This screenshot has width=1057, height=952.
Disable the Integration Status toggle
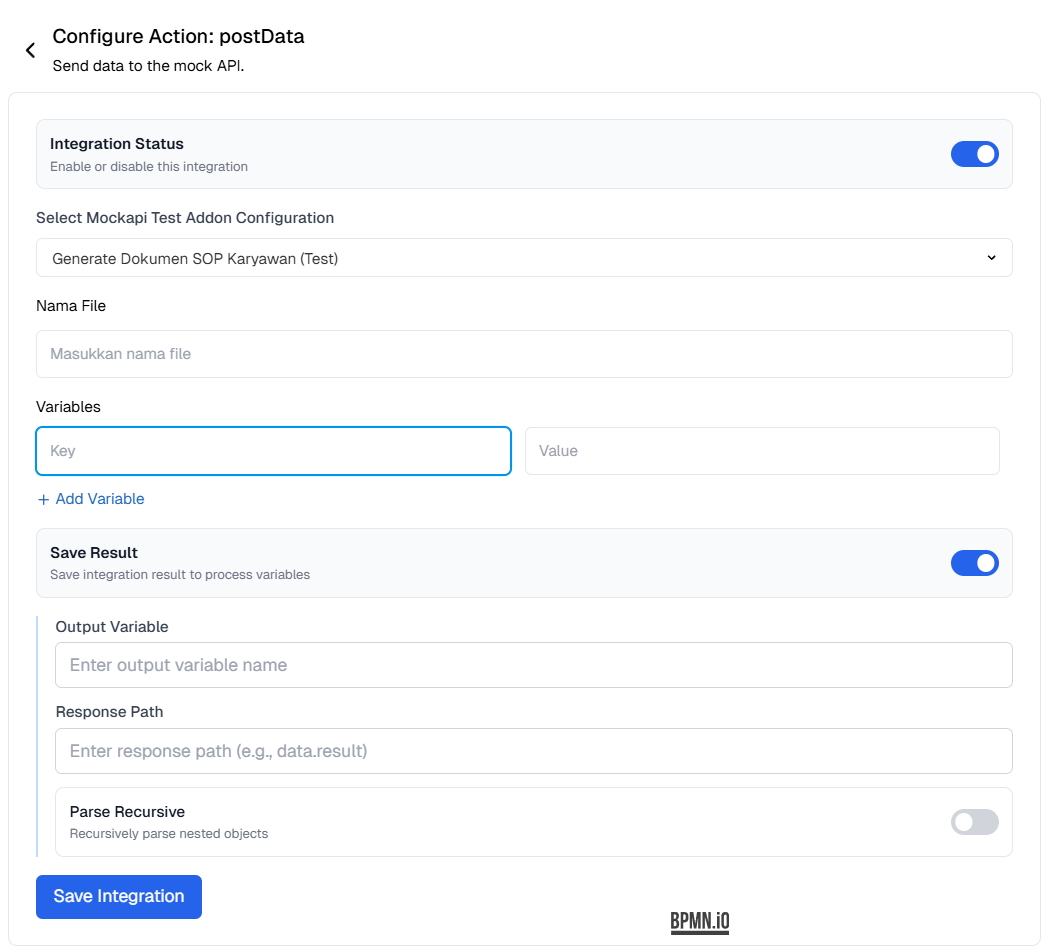click(x=974, y=154)
